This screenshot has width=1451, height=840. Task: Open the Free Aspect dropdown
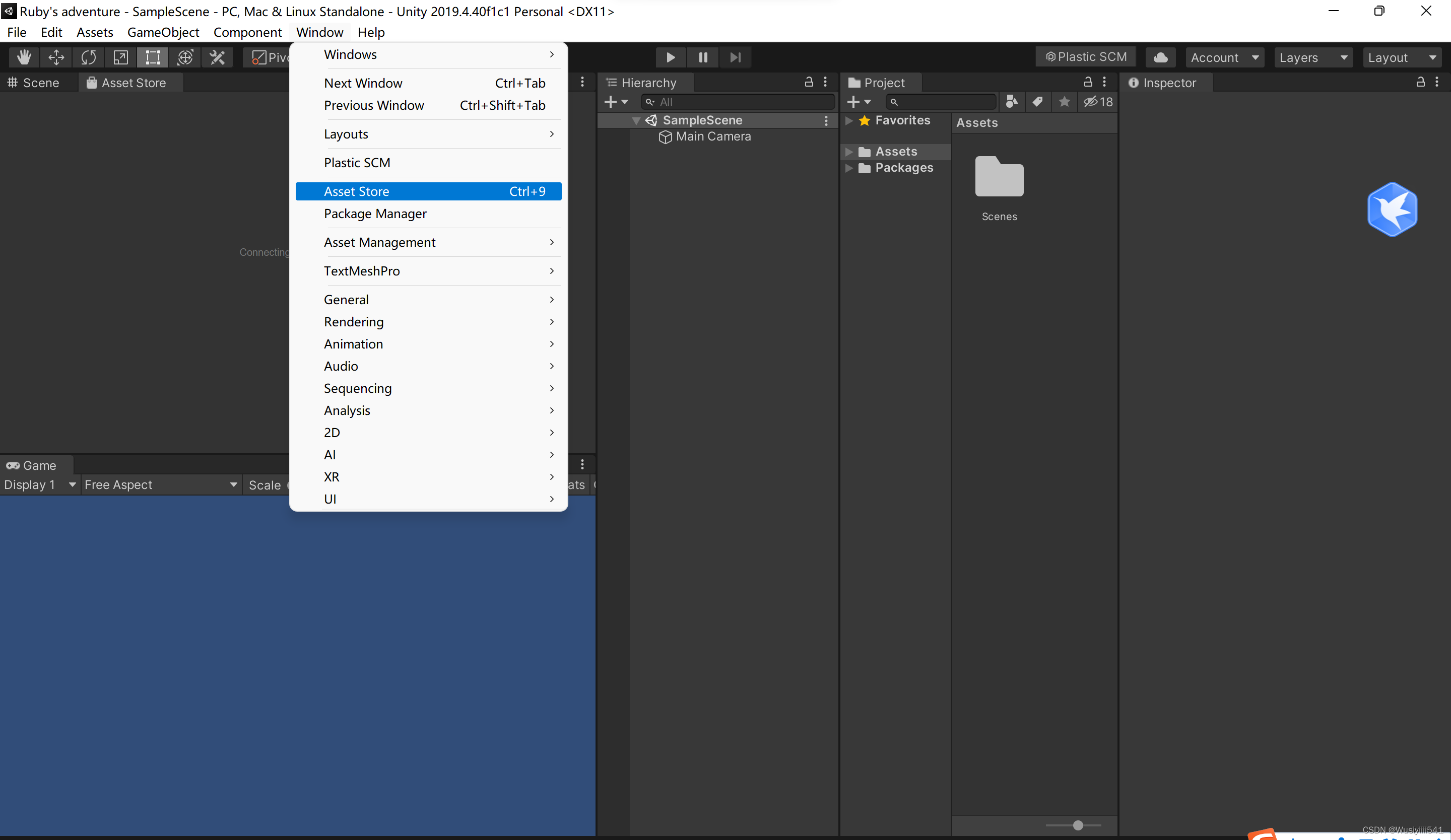[160, 484]
